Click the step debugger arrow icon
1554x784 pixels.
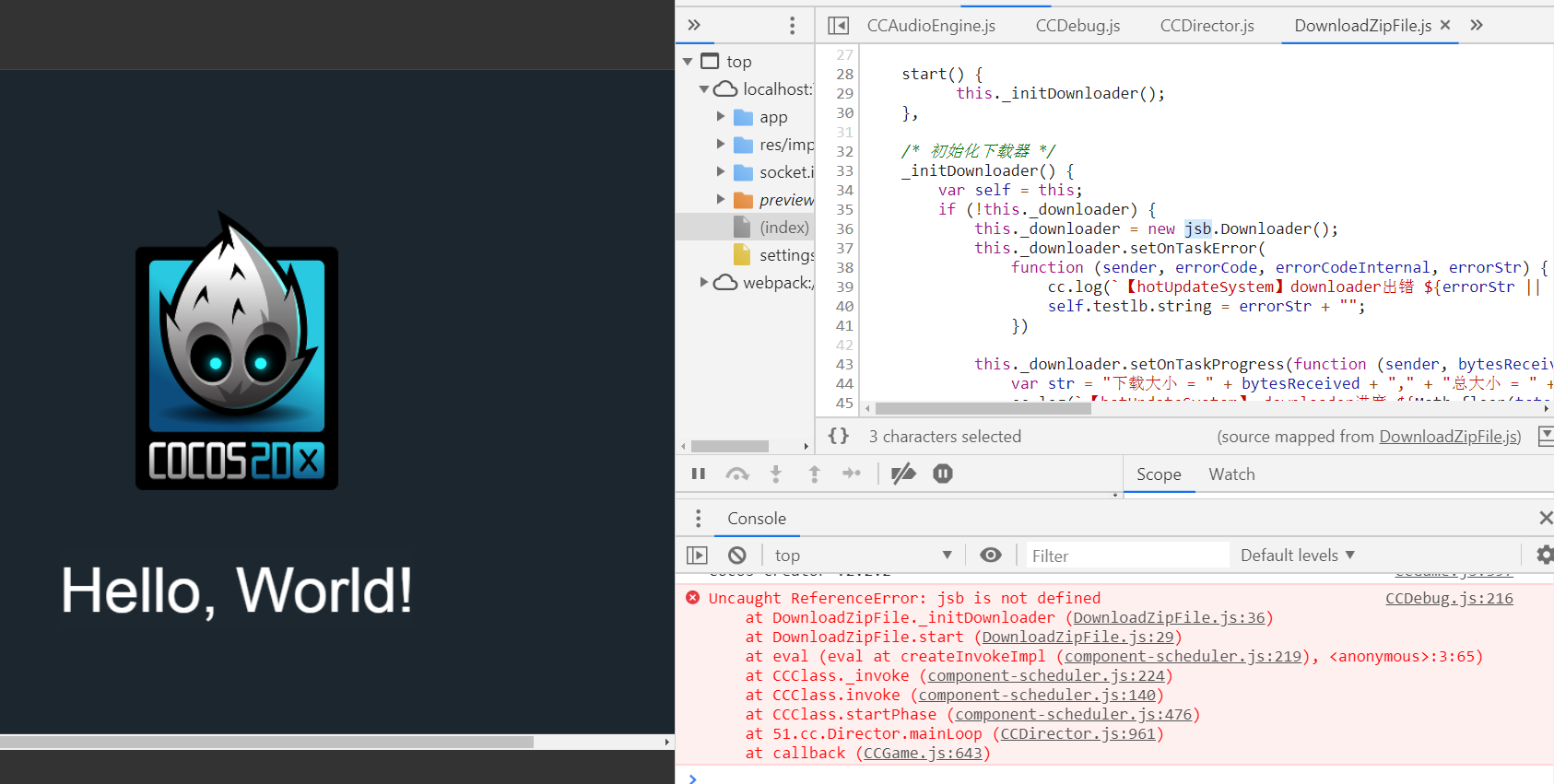pos(852,474)
